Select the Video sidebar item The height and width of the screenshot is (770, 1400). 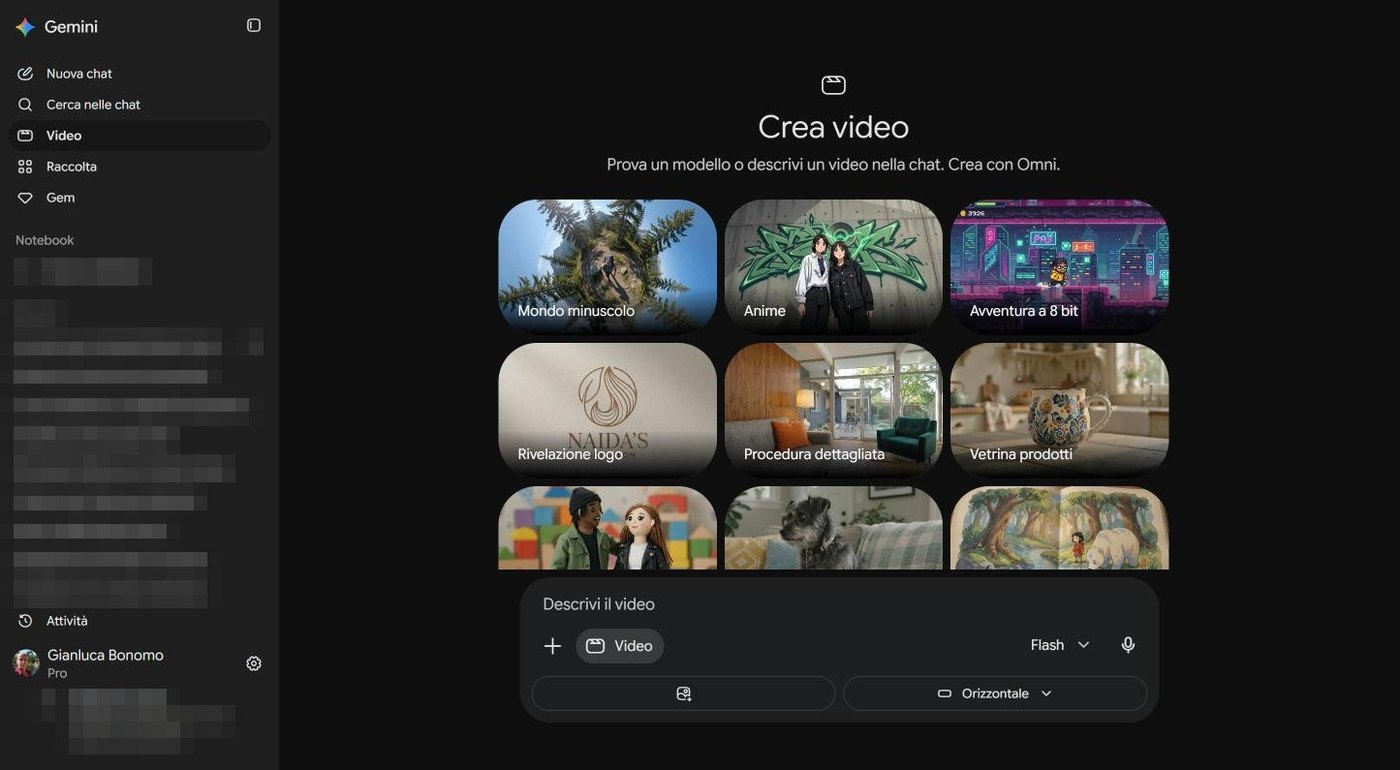pyautogui.click(x=139, y=136)
